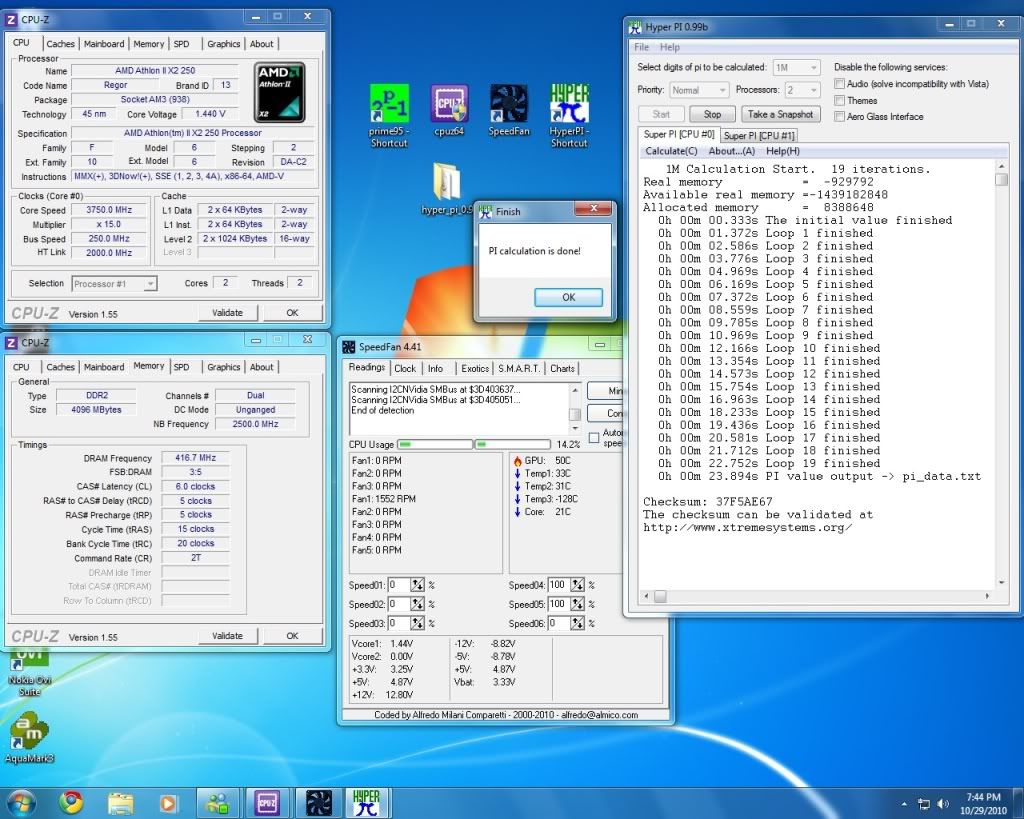Open the cpuz64 desktop icon
This screenshot has height=819, width=1024.
(x=449, y=110)
